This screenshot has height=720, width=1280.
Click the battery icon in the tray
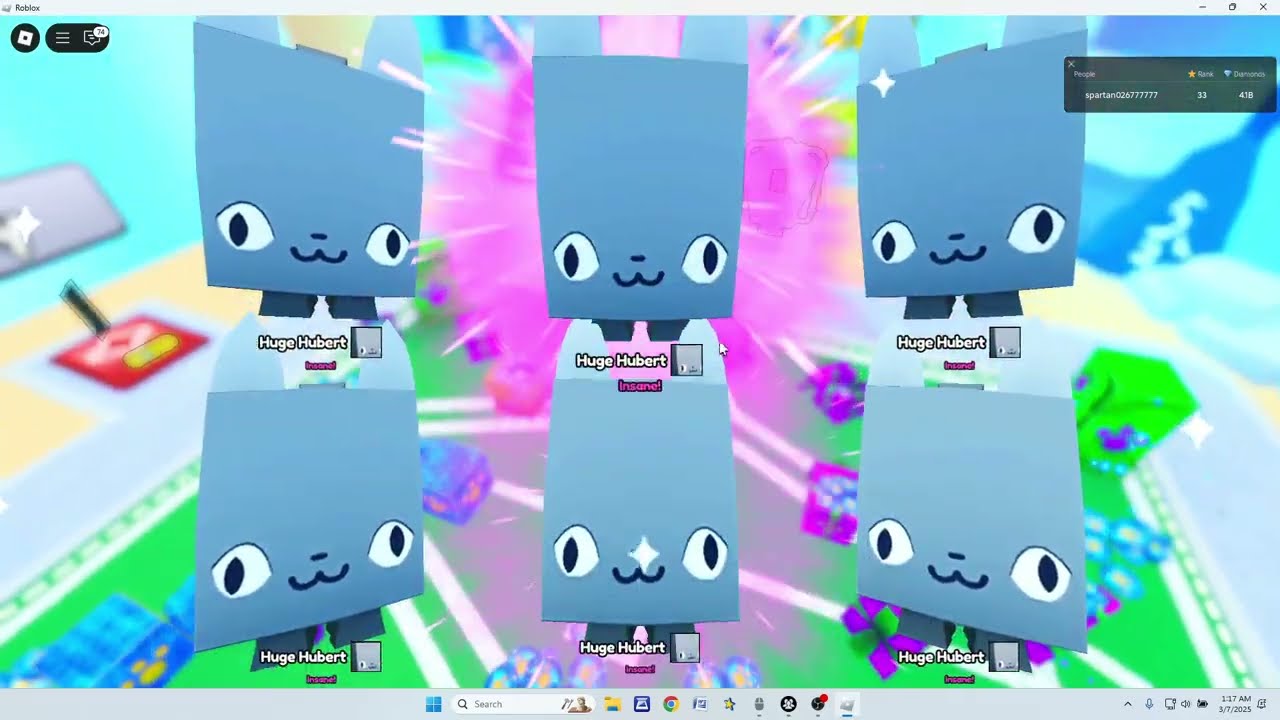pos(1203,704)
